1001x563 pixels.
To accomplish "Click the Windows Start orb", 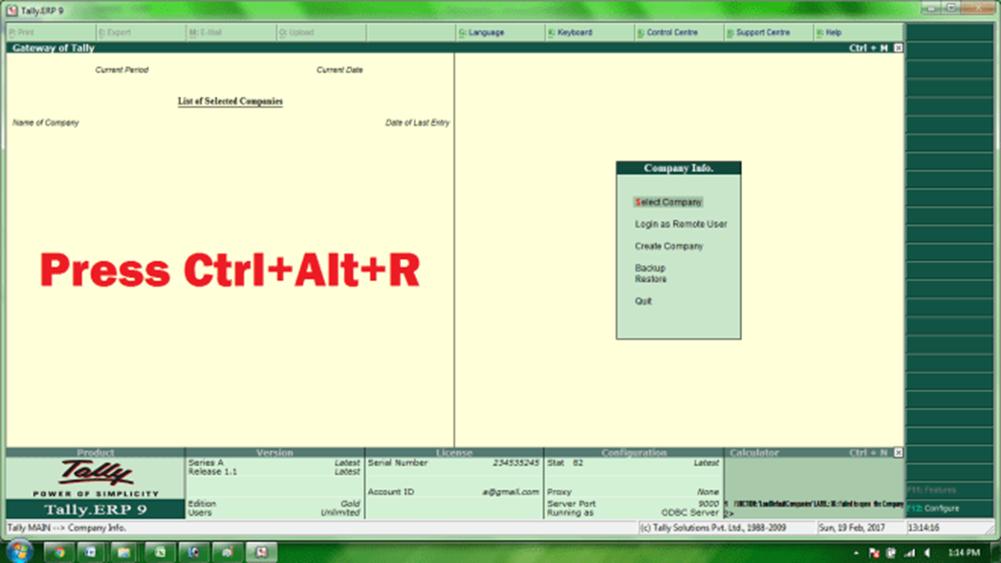I will click(18, 551).
